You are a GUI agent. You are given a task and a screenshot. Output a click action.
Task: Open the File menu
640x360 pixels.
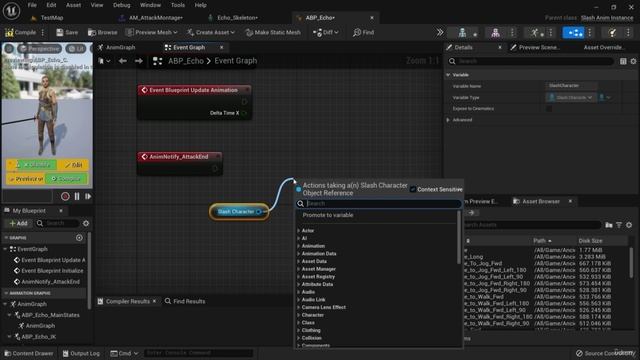(32, 5)
